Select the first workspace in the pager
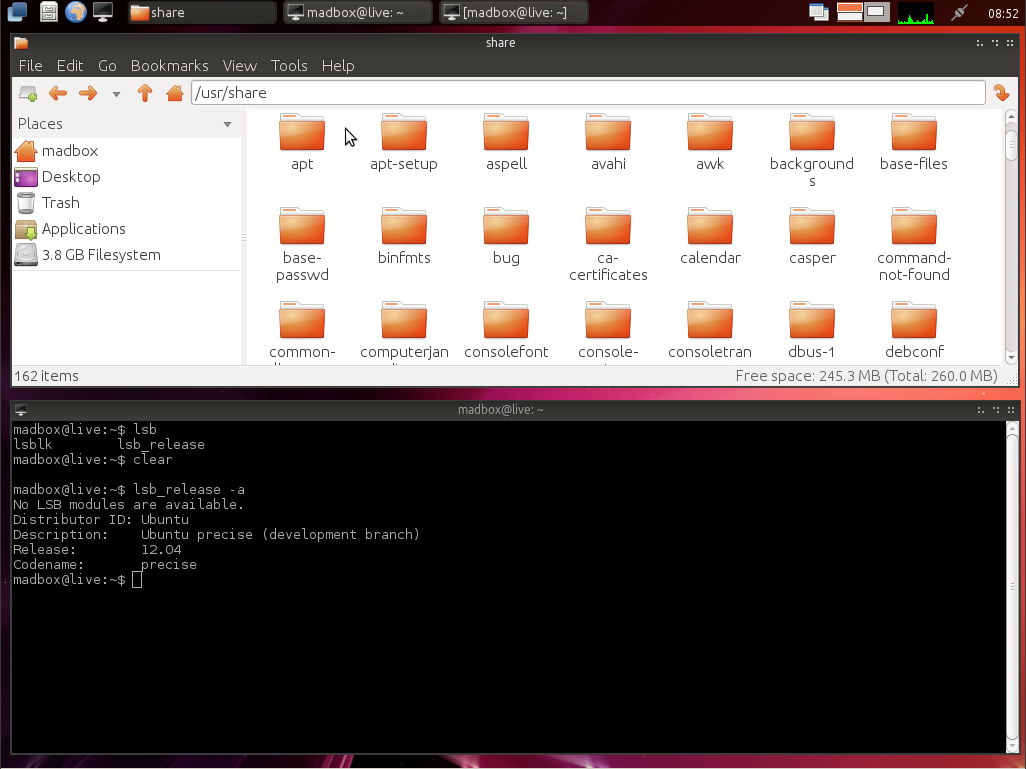This screenshot has width=1026, height=769. pyautogui.click(x=849, y=12)
